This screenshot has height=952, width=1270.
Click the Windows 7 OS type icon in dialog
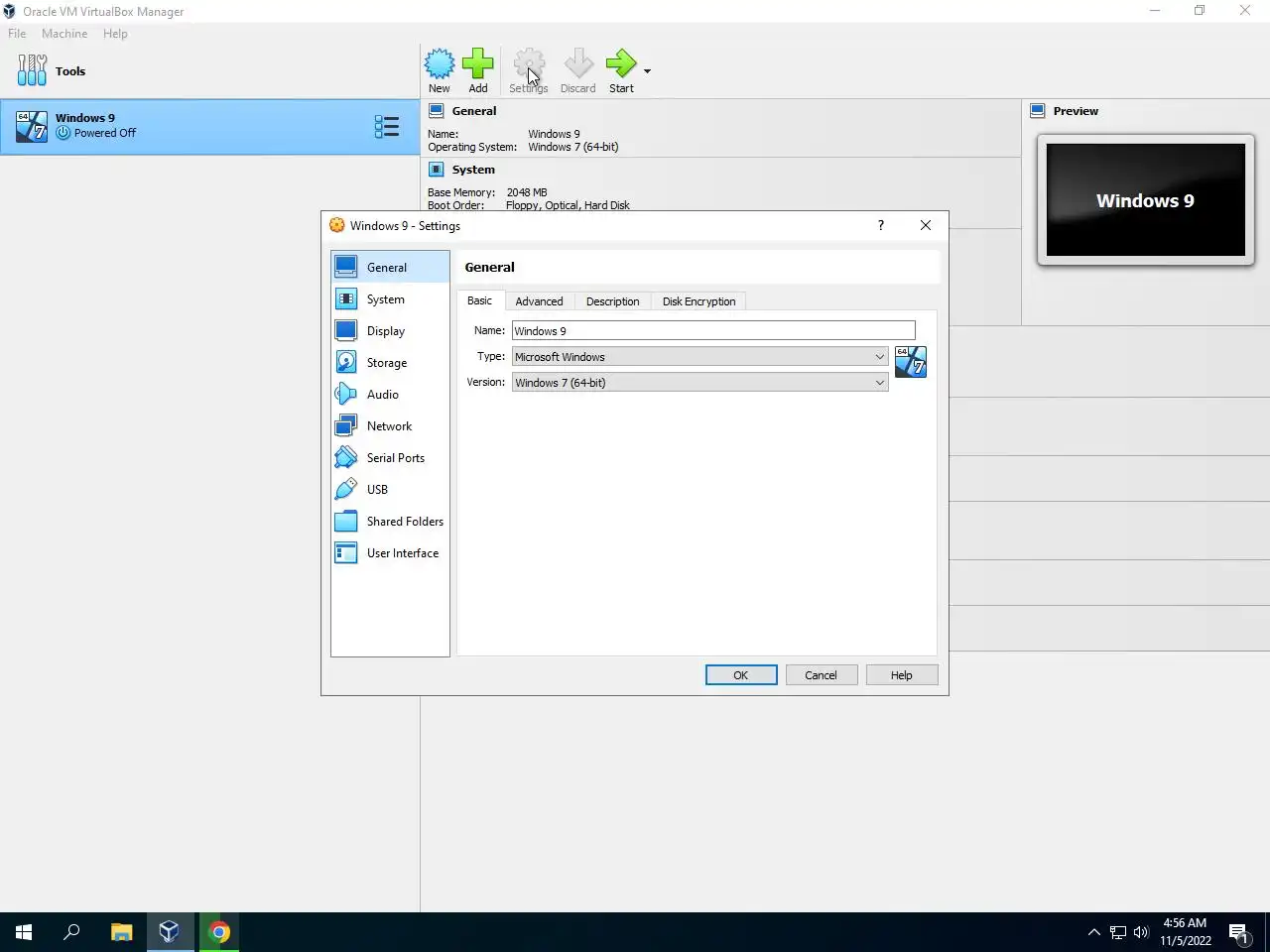click(910, 362)
